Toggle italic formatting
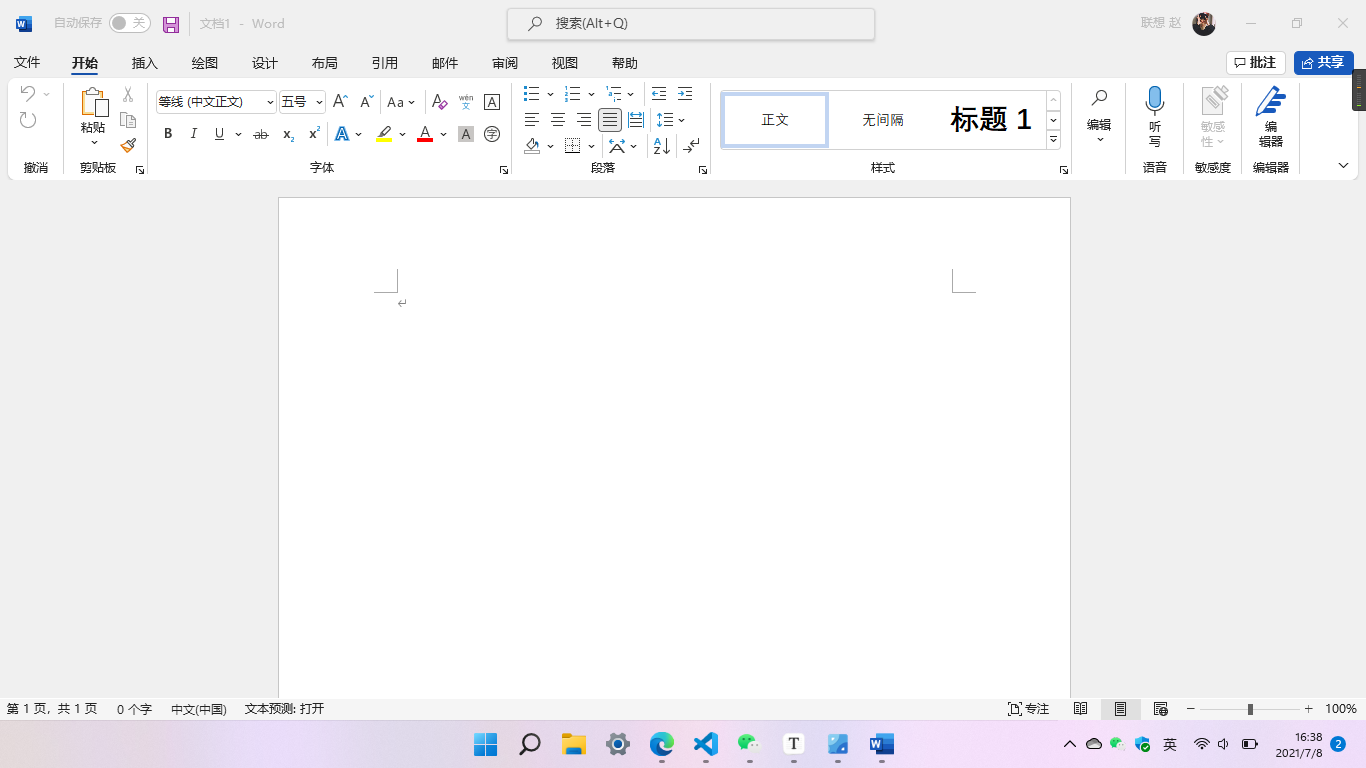The image size is (1366, 768). 194,134
